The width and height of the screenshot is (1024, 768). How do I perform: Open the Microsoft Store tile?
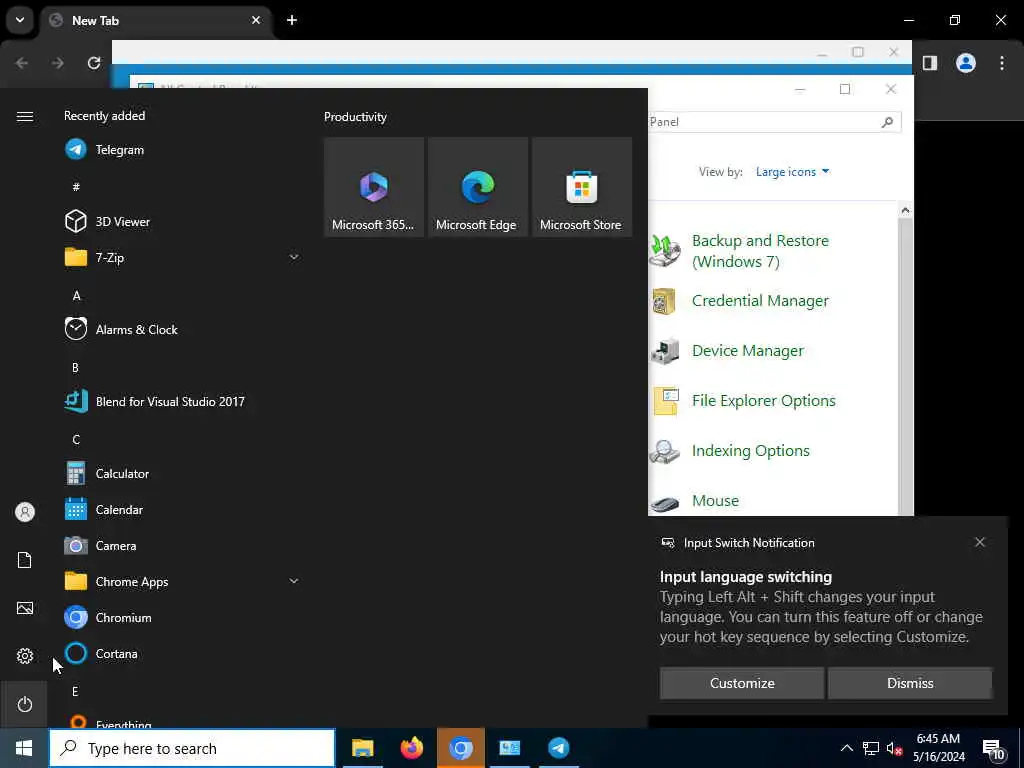coord(581,187)
